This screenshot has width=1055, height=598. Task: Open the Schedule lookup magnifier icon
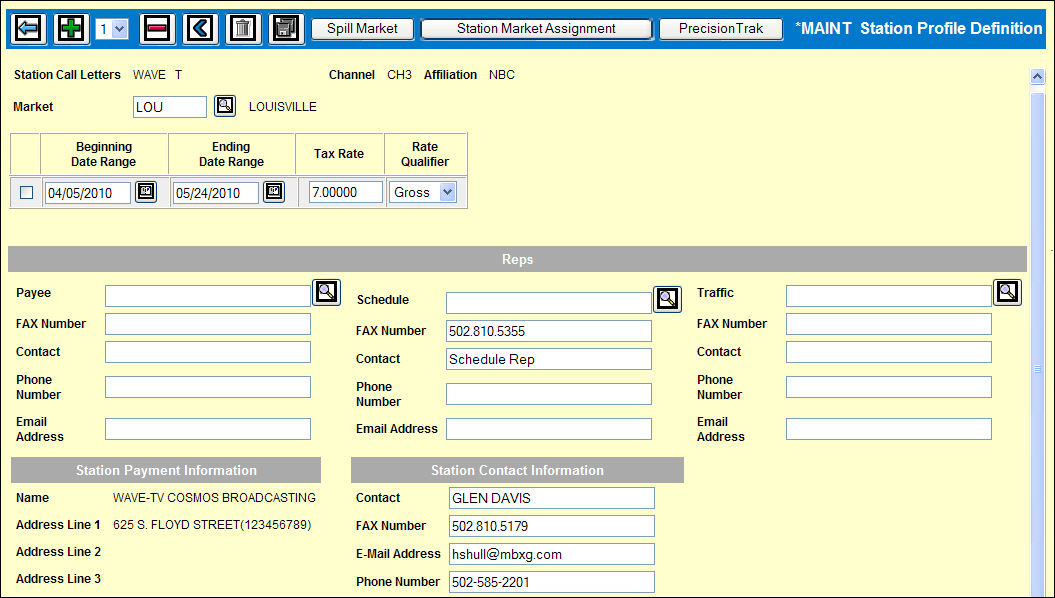pyautogui.click(x=667, y=299)
